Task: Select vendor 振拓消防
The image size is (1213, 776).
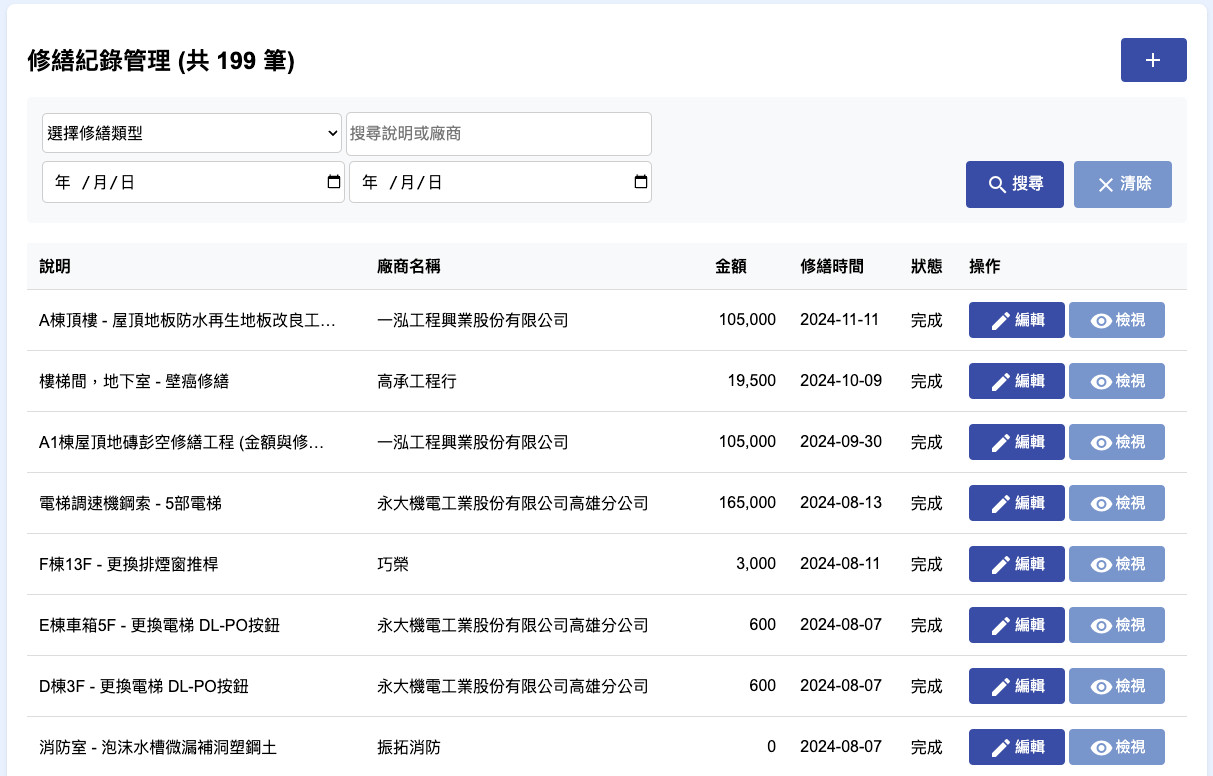Action: [x=409, y=747]
